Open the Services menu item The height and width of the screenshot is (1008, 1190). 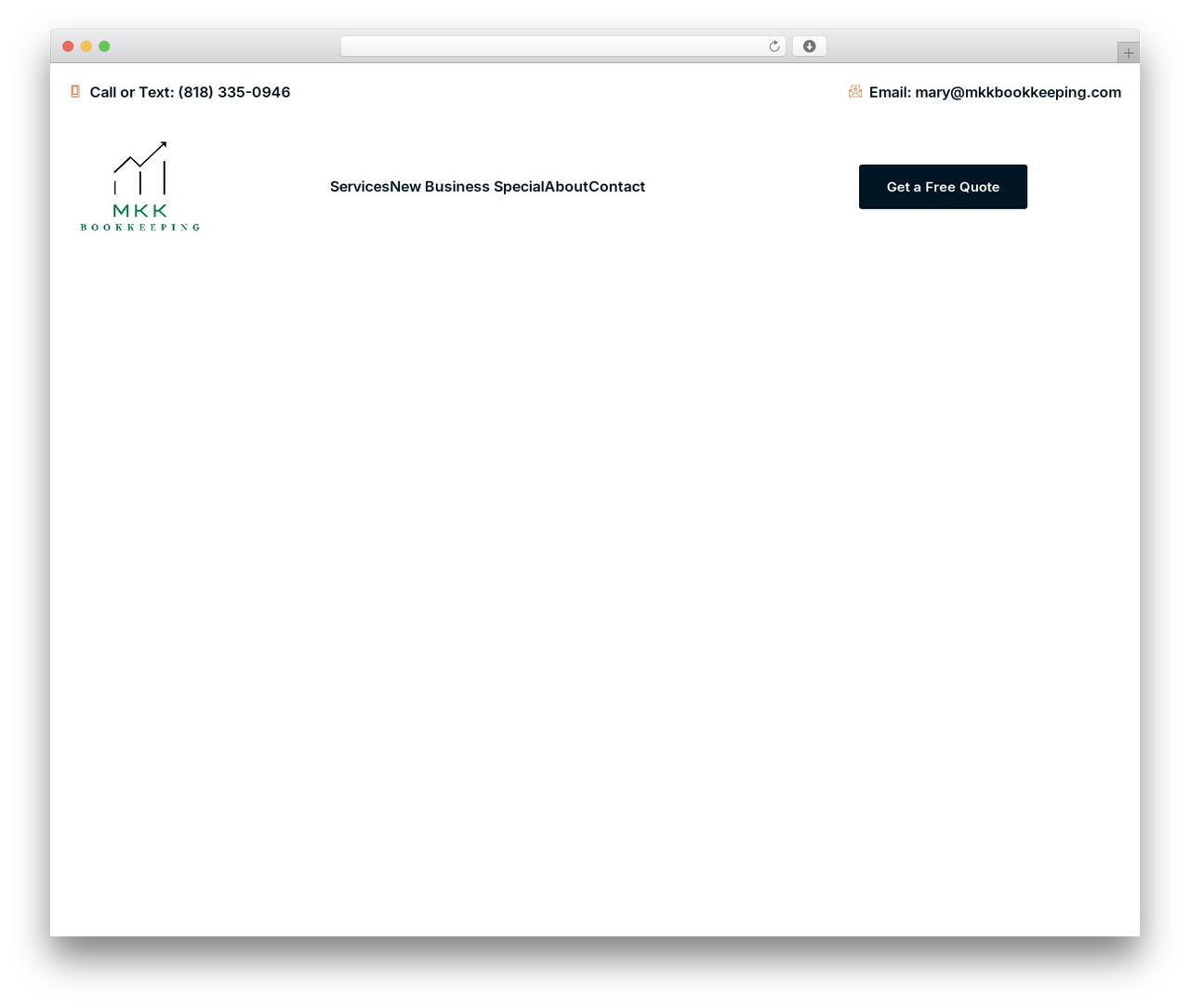coord(360,187)
